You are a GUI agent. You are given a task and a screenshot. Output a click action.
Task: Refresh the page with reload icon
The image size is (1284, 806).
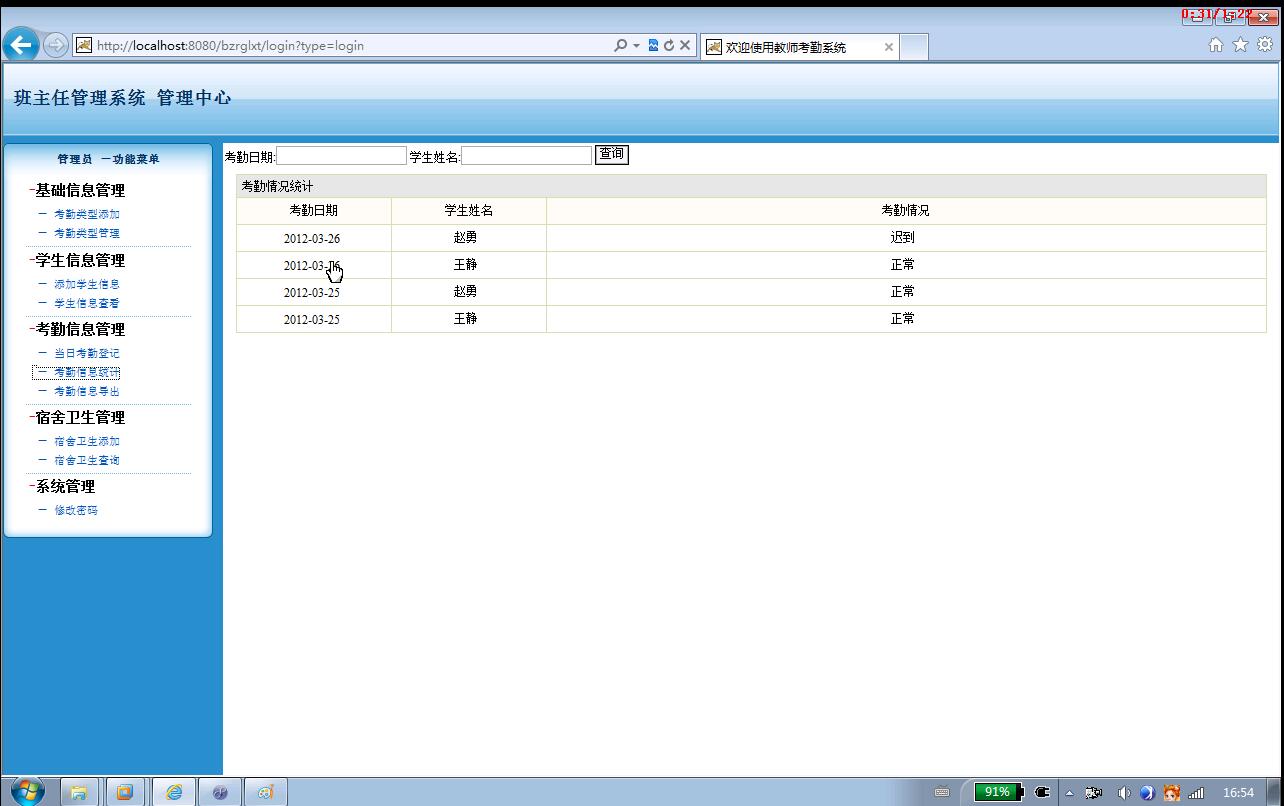669,45
